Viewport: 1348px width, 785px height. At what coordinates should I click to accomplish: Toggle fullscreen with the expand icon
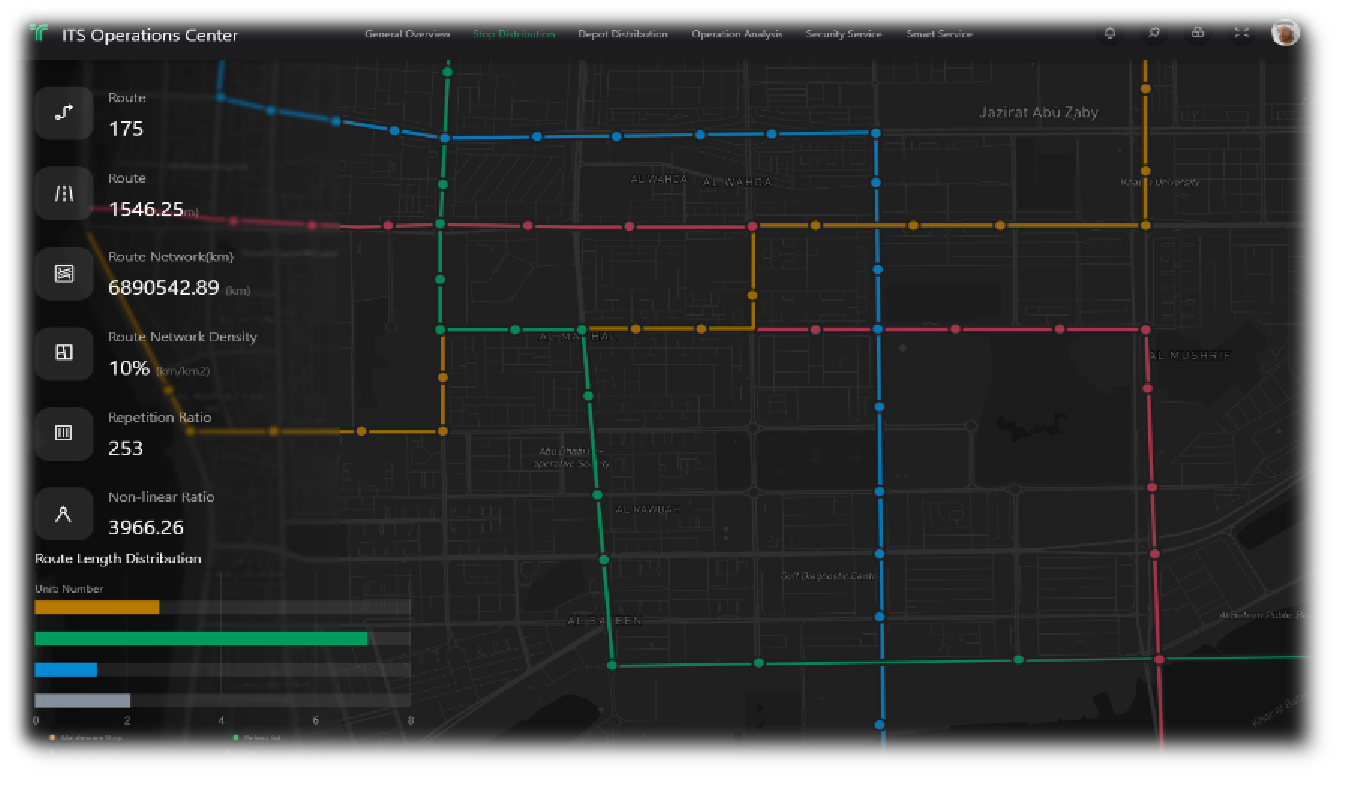click(x=1241, y=33)
